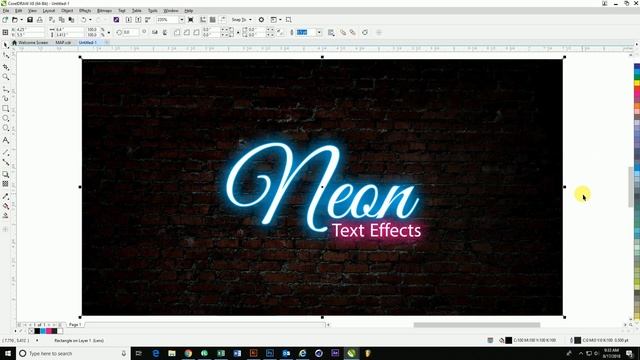Screen dimensions: 640x360
Task: Select the Text tool (A)
Action: (6, 140)
